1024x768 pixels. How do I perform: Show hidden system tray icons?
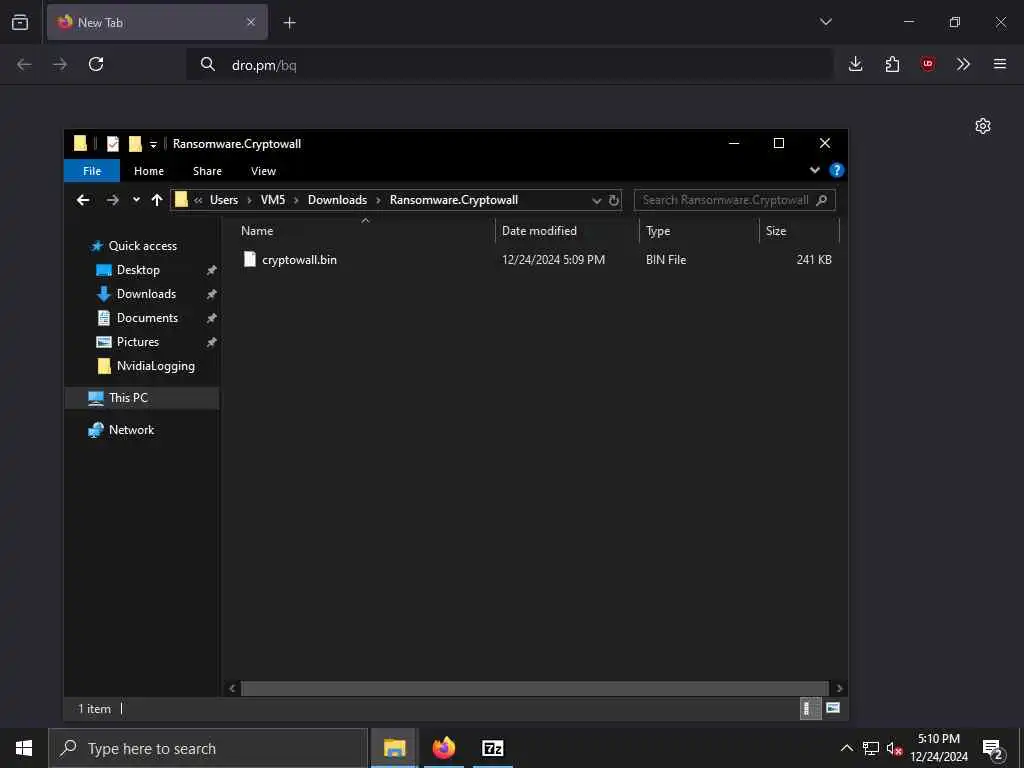pos(846,748)
